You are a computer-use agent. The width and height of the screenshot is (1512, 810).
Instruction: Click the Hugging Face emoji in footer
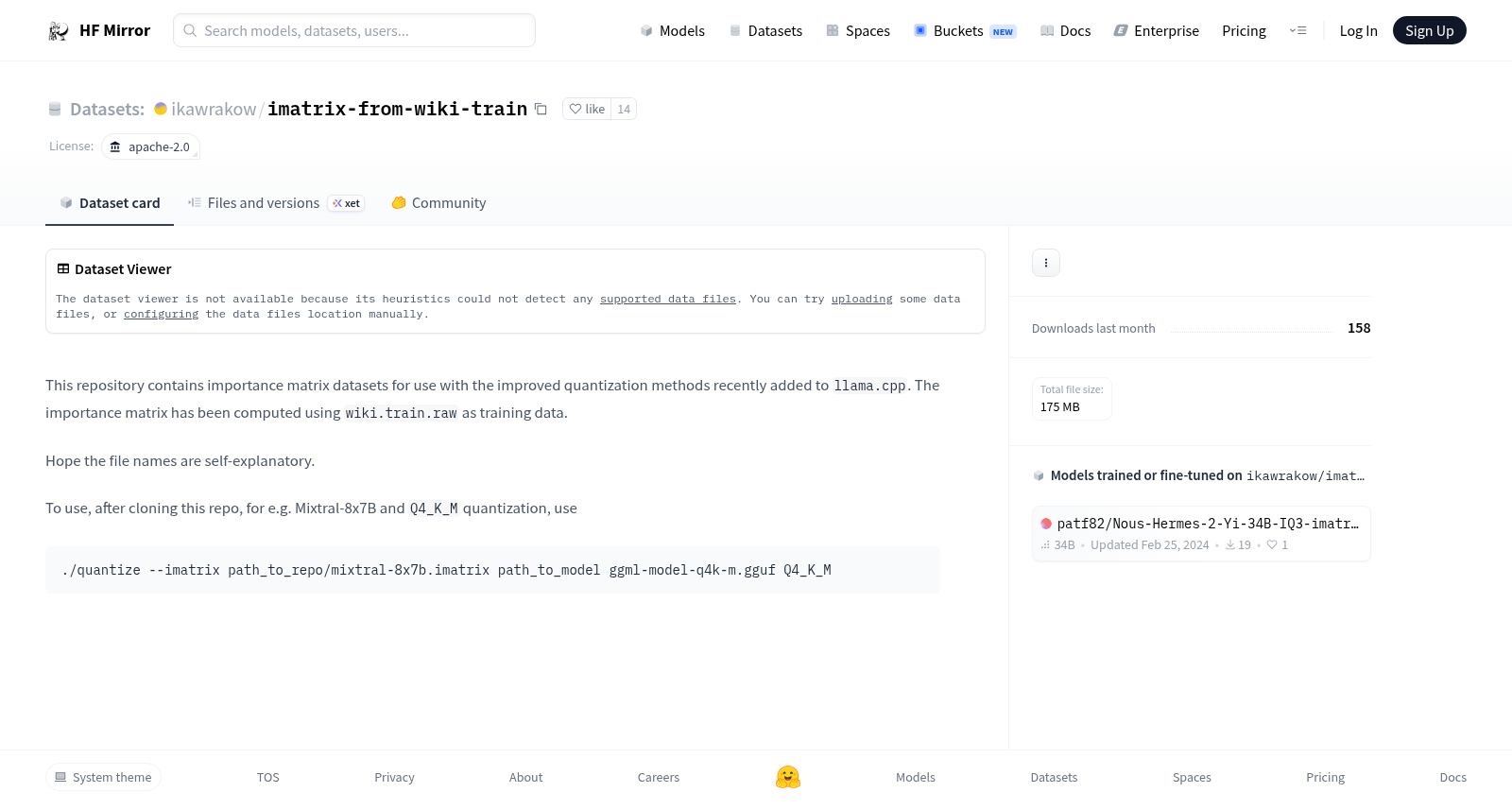point(788,777)
